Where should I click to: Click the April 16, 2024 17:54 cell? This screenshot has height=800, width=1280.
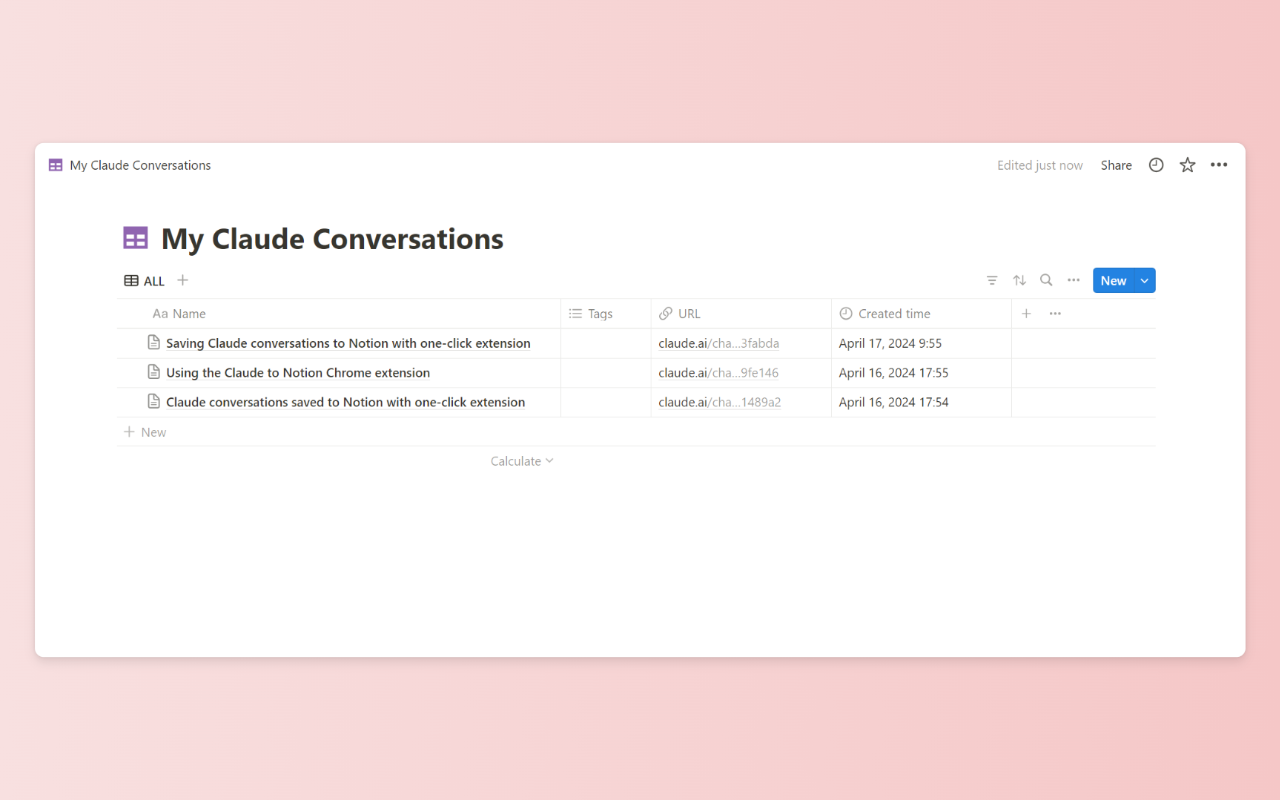point(921,402)
